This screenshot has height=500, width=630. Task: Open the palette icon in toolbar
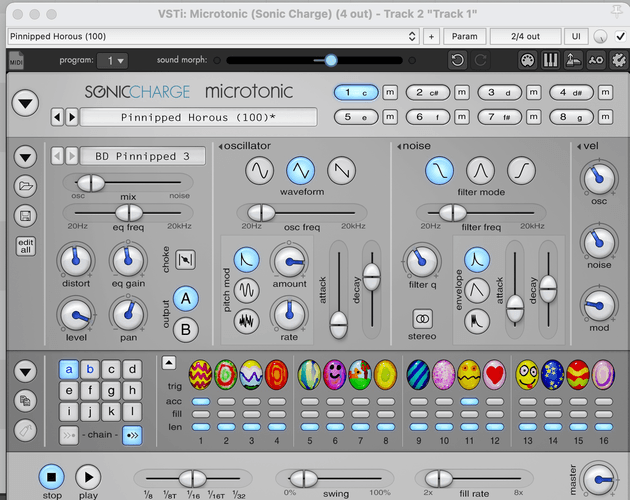coord(527,60)
